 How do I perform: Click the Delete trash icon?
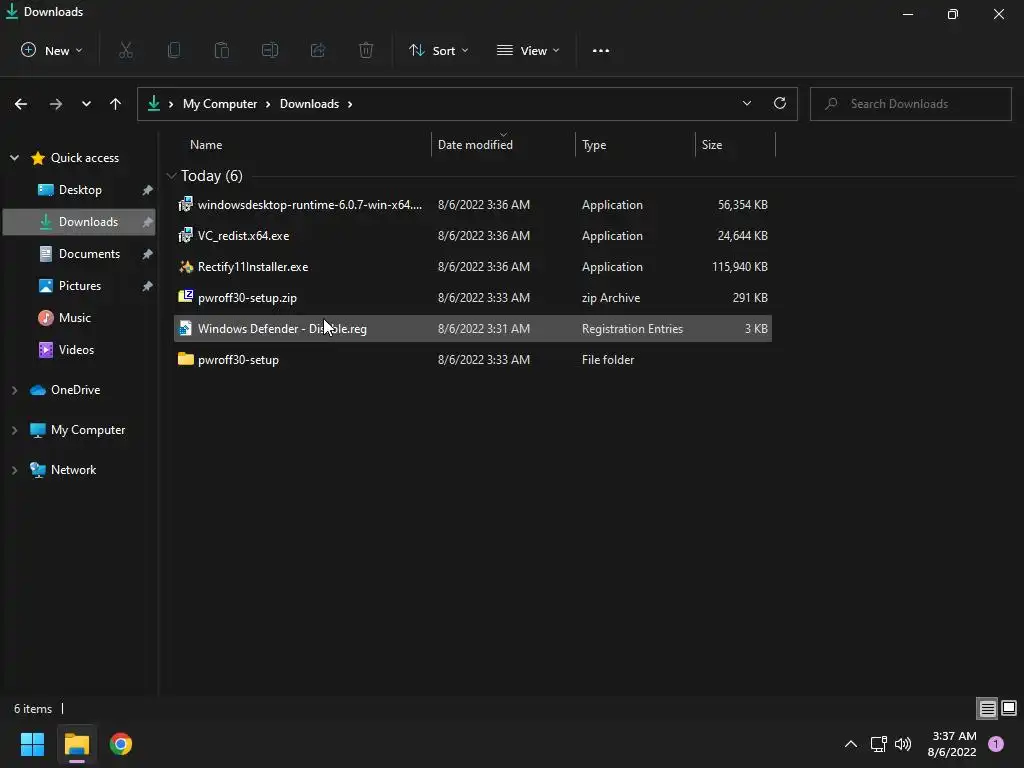[366, 50]
